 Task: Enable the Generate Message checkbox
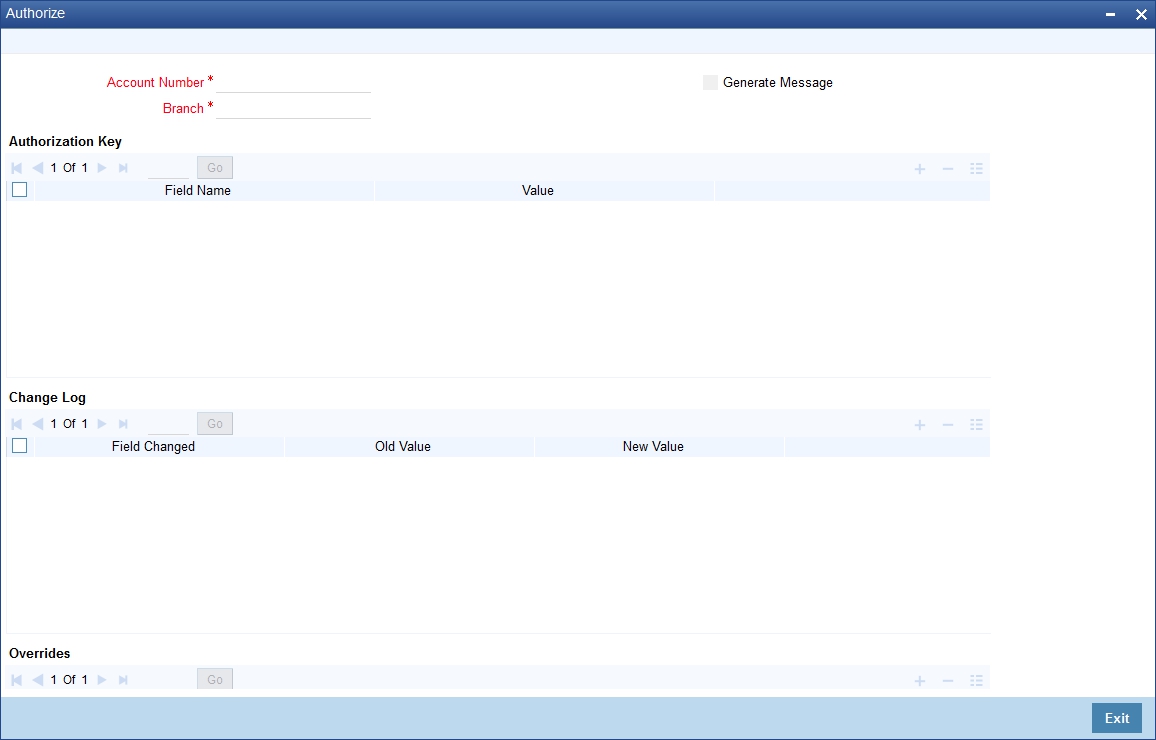click(710, 83)
